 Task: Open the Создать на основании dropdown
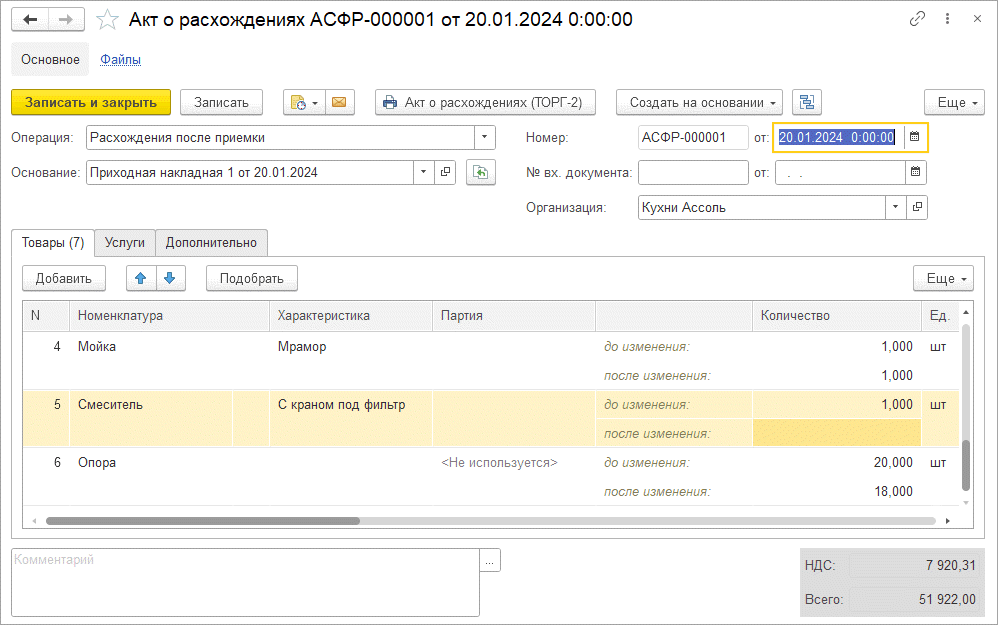[699, 102]
